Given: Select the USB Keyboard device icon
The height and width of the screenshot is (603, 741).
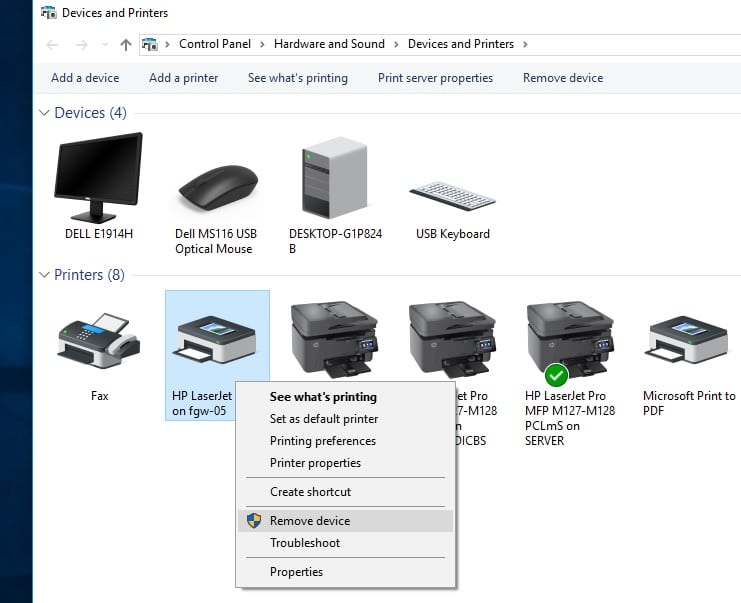Looking at the screenshot, I should (452, 195).
